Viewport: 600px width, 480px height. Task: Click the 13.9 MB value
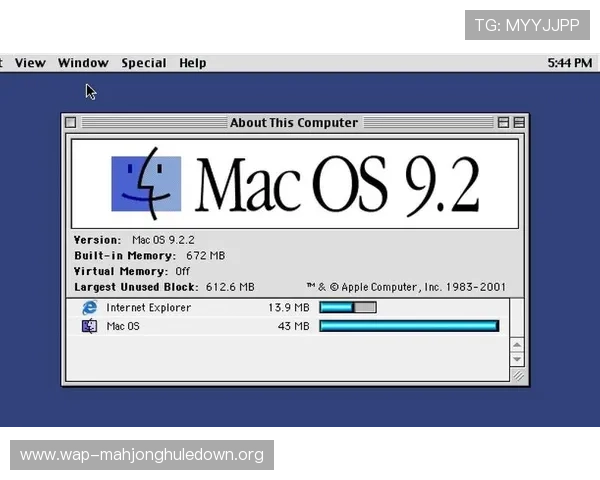(289, 308)
